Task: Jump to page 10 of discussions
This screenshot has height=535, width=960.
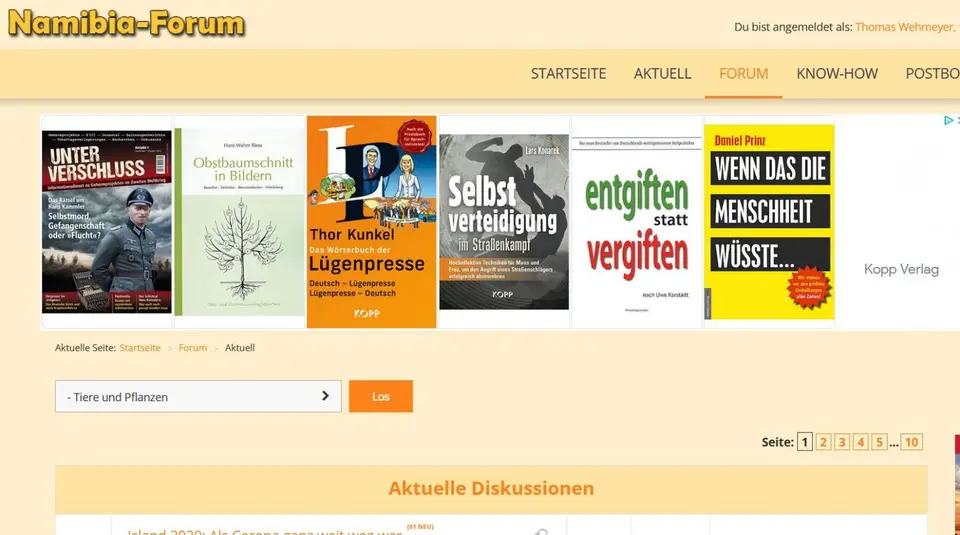Action: pos(912,442)
